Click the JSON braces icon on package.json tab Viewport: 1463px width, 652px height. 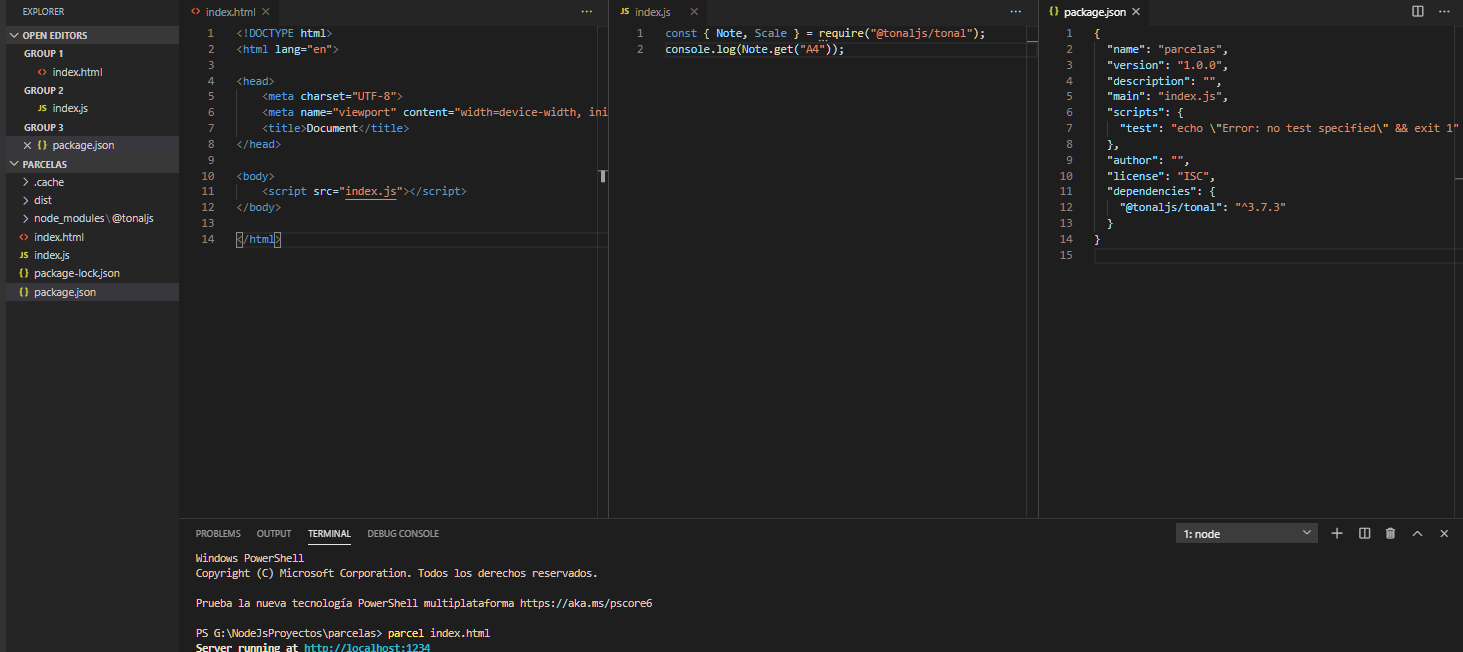click(1054, 12)
